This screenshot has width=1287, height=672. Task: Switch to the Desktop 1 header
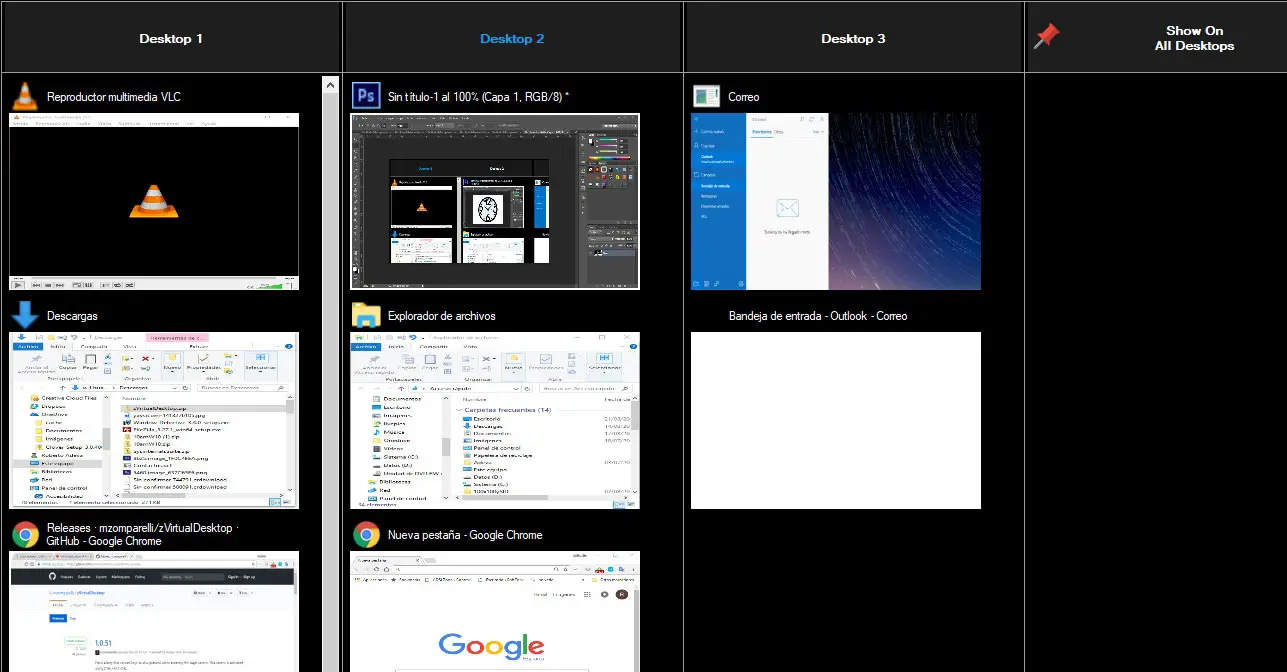point(171,39)
